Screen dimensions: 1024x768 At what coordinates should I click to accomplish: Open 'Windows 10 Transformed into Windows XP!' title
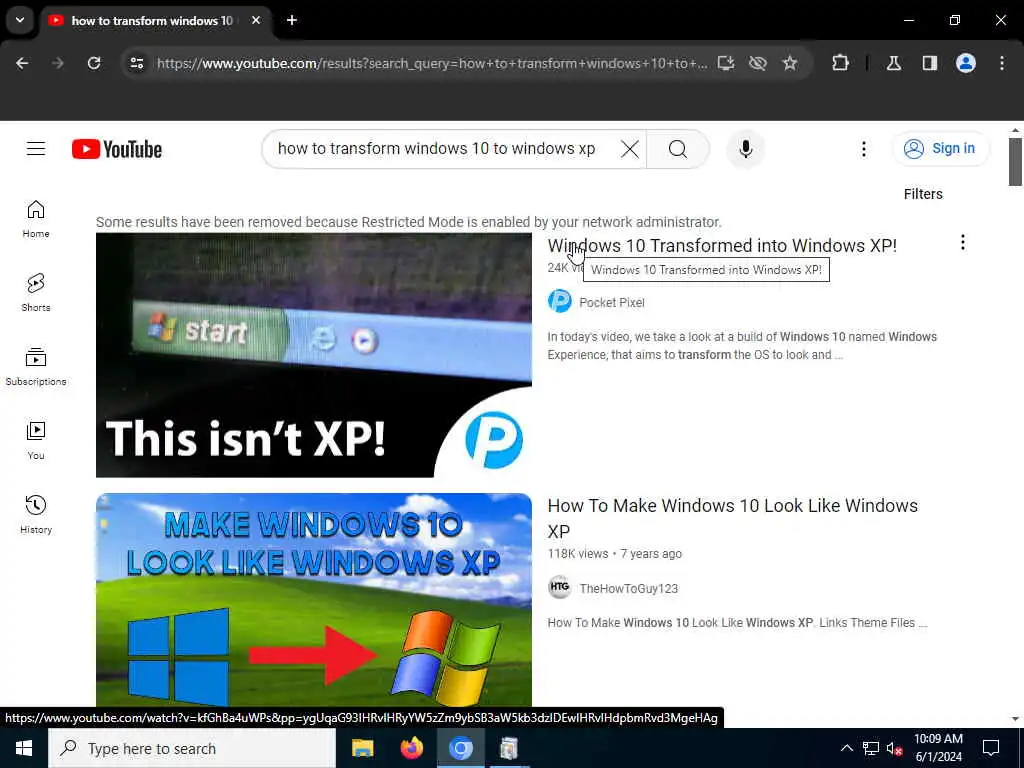pos(722,246)
